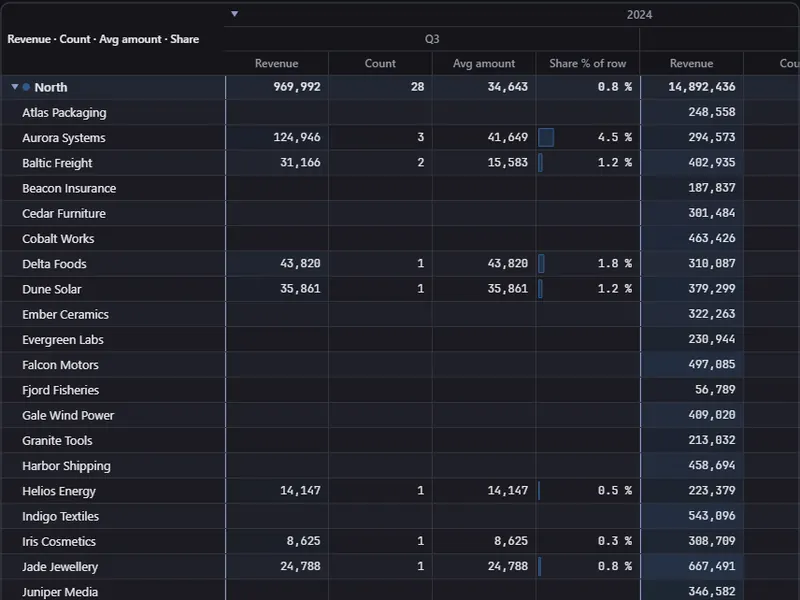This screenshot has width=800, height=600.
Task: Click North Q3 count value 28
Action: [417, 87]
